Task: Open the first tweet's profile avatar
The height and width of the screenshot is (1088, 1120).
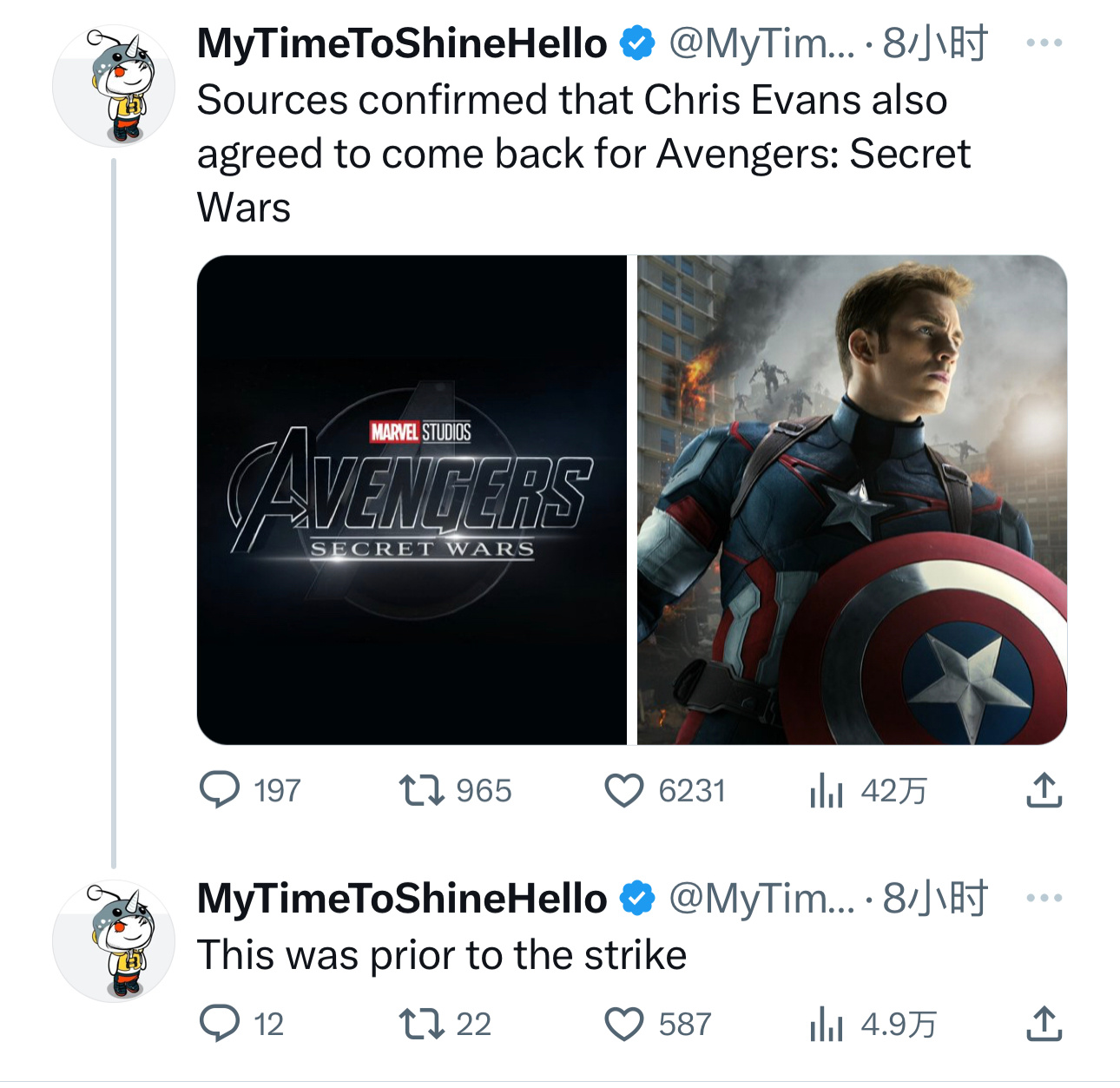Action: 114,86
